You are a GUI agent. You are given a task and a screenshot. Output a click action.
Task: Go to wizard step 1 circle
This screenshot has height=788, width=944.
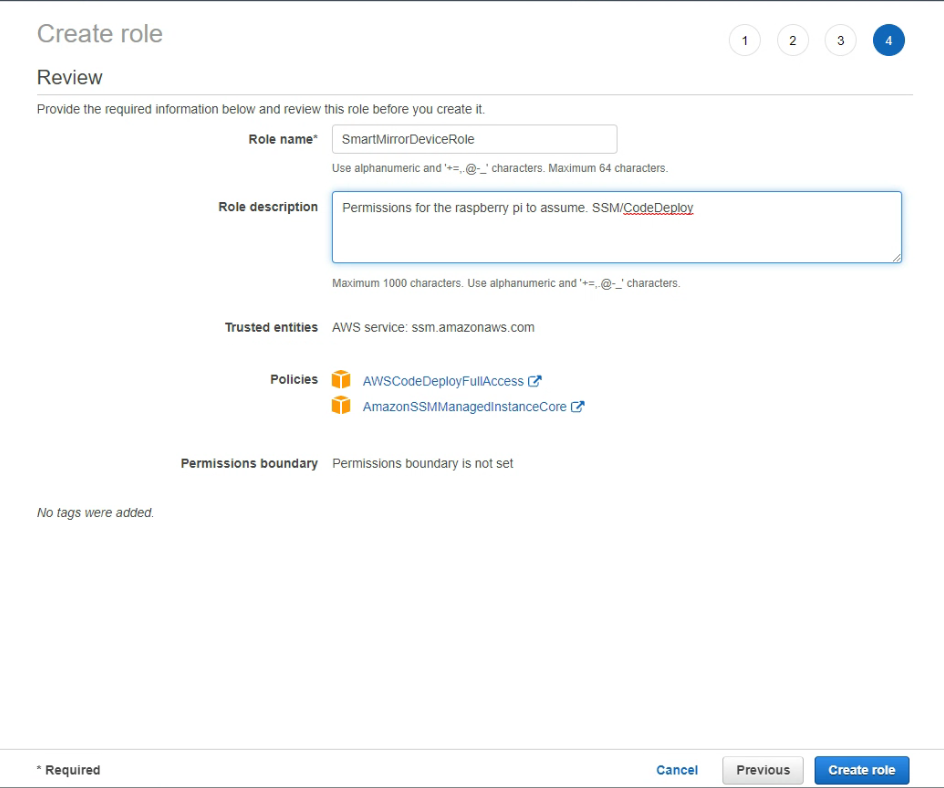point(745,40)
